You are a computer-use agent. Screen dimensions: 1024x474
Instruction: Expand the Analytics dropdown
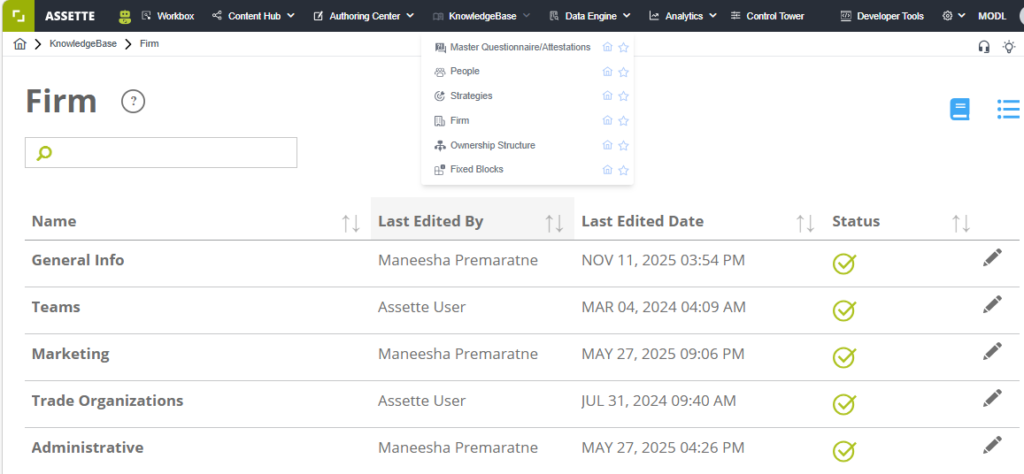click(682, 16)
